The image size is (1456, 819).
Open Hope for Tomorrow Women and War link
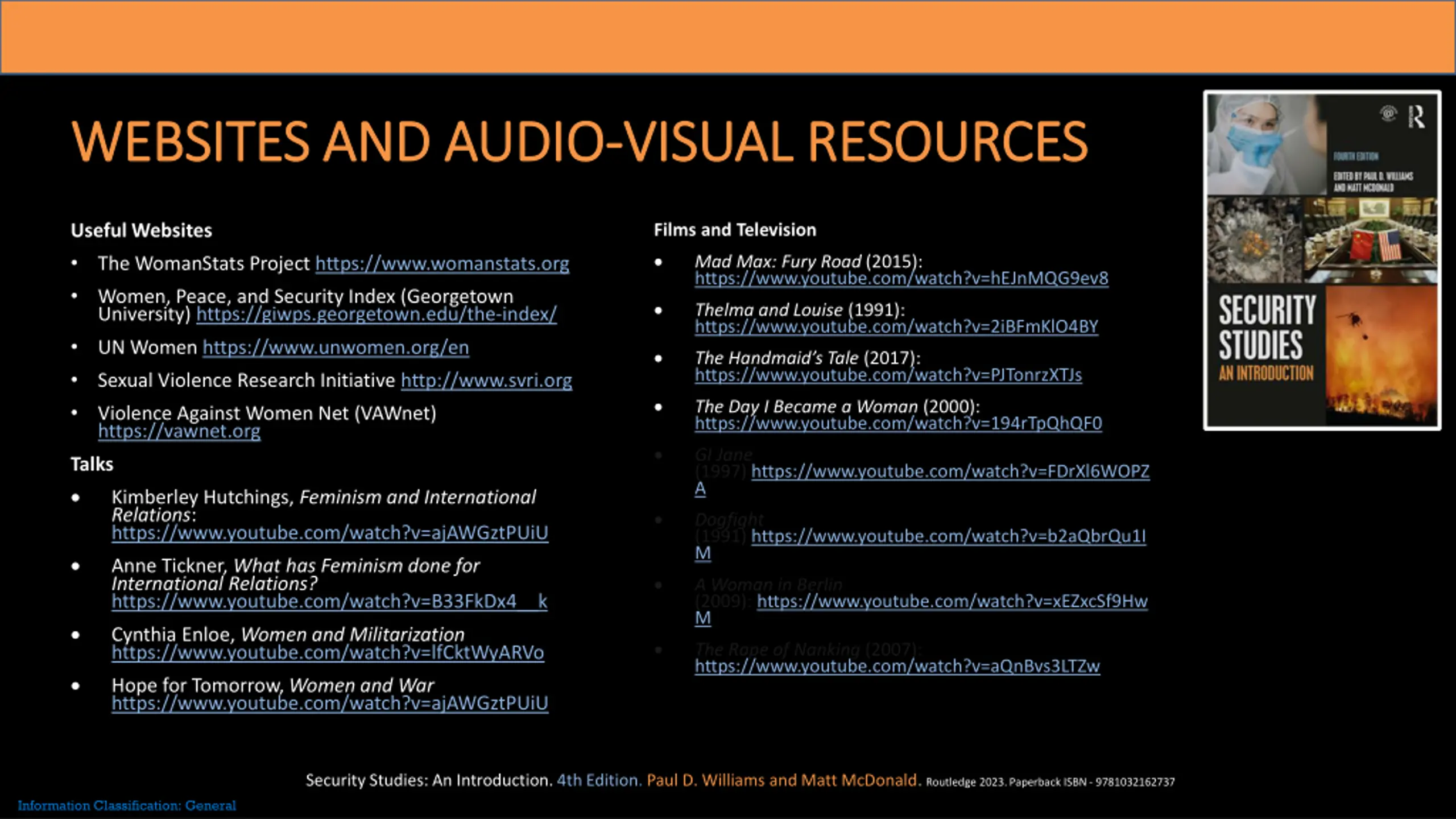pyautogui.click(x=330, y=704)
